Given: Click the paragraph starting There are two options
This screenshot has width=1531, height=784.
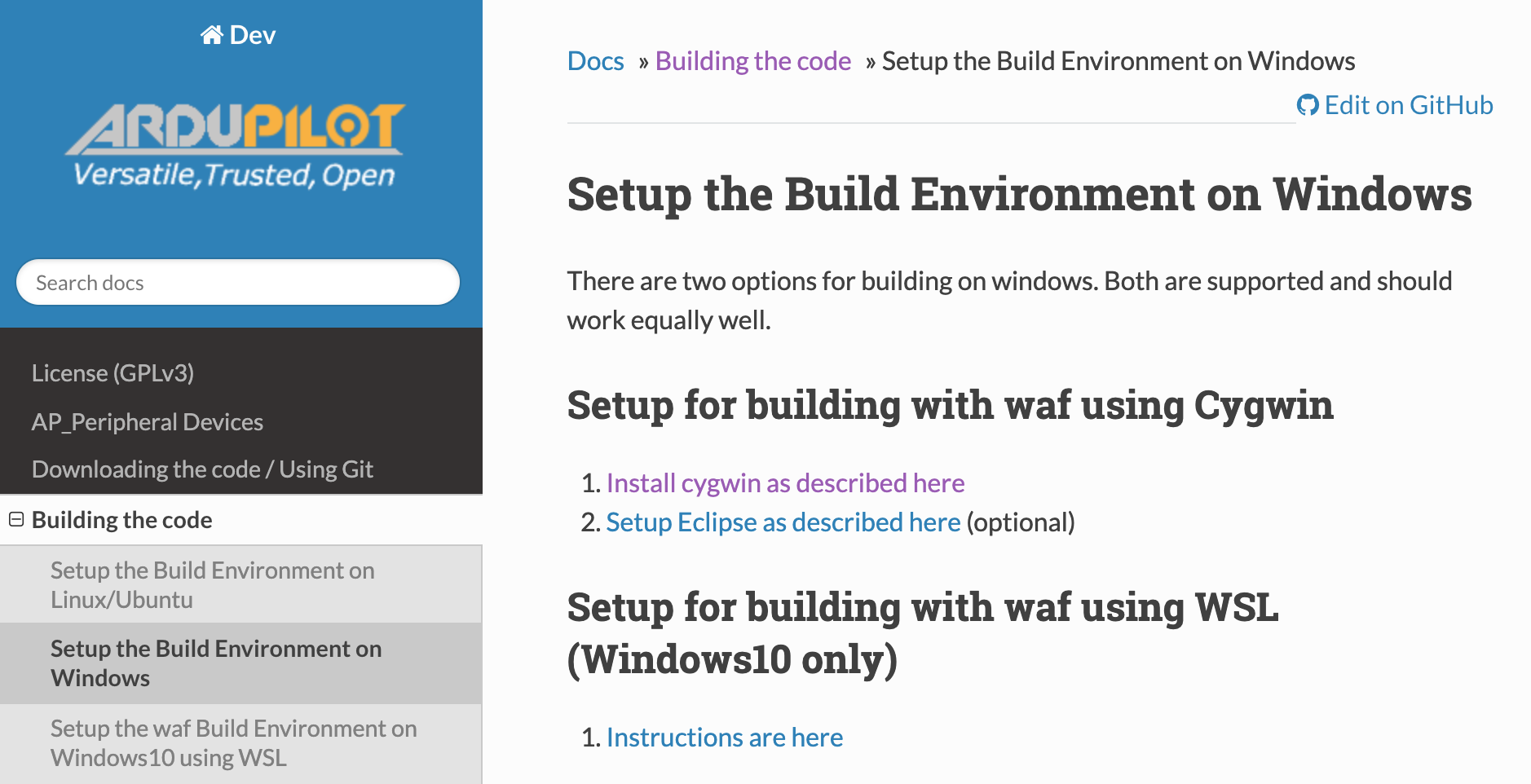Looking at the screenshot, I should (1009, 301).
